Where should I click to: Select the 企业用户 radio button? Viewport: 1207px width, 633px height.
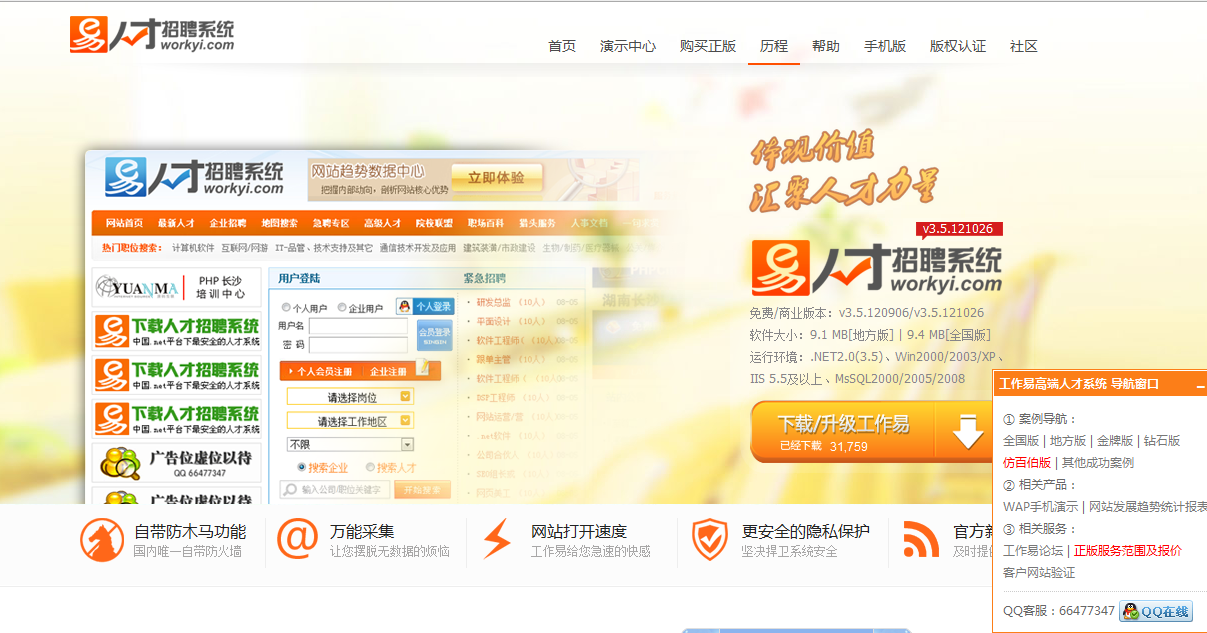coord(343,308)
